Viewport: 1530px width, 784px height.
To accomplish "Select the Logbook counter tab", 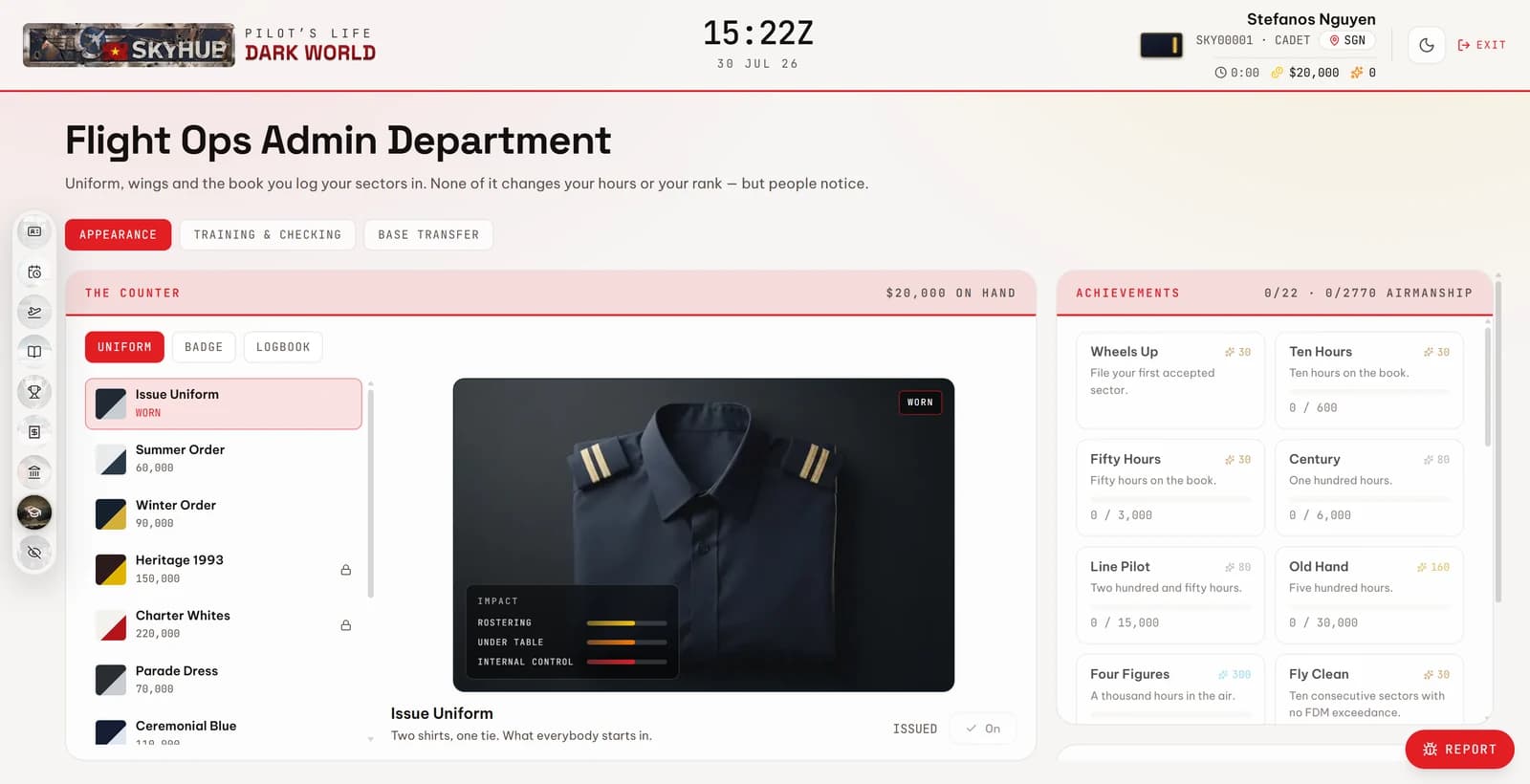I will (283, 347).
